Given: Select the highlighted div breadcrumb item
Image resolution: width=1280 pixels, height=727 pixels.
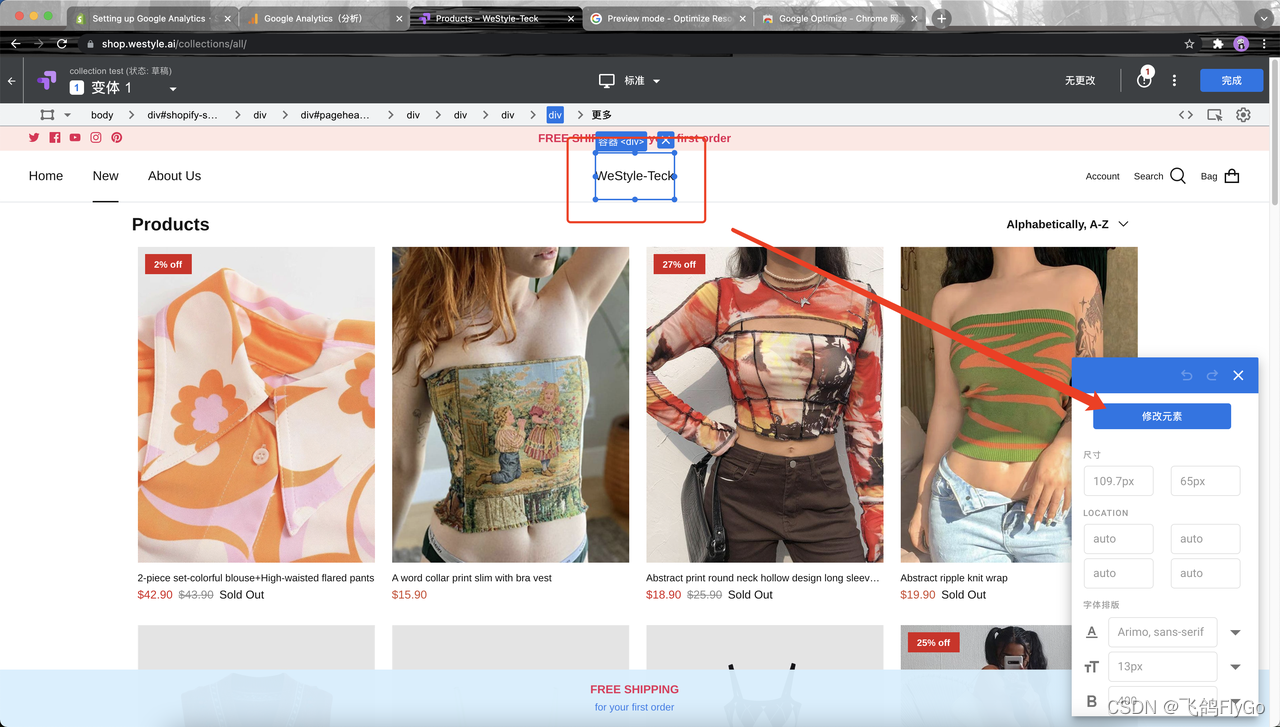Looking at the screenshot, I should (x=555, y=115).
